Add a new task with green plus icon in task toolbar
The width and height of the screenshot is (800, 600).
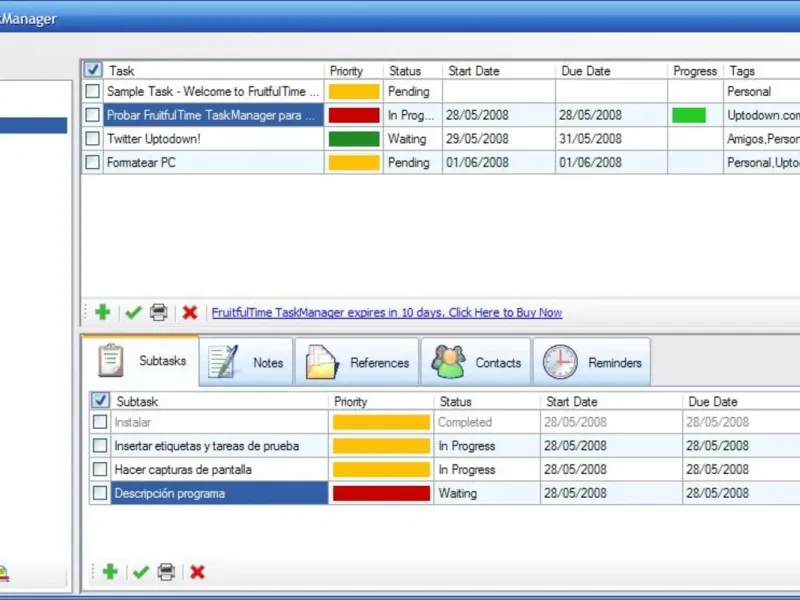(103, 312)
